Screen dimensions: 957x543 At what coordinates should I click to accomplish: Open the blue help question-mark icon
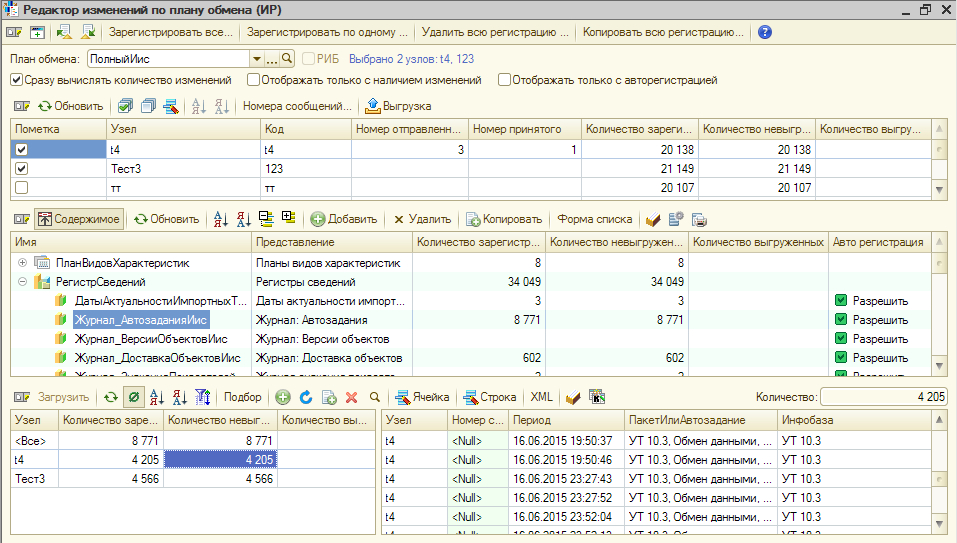point(765,32)
